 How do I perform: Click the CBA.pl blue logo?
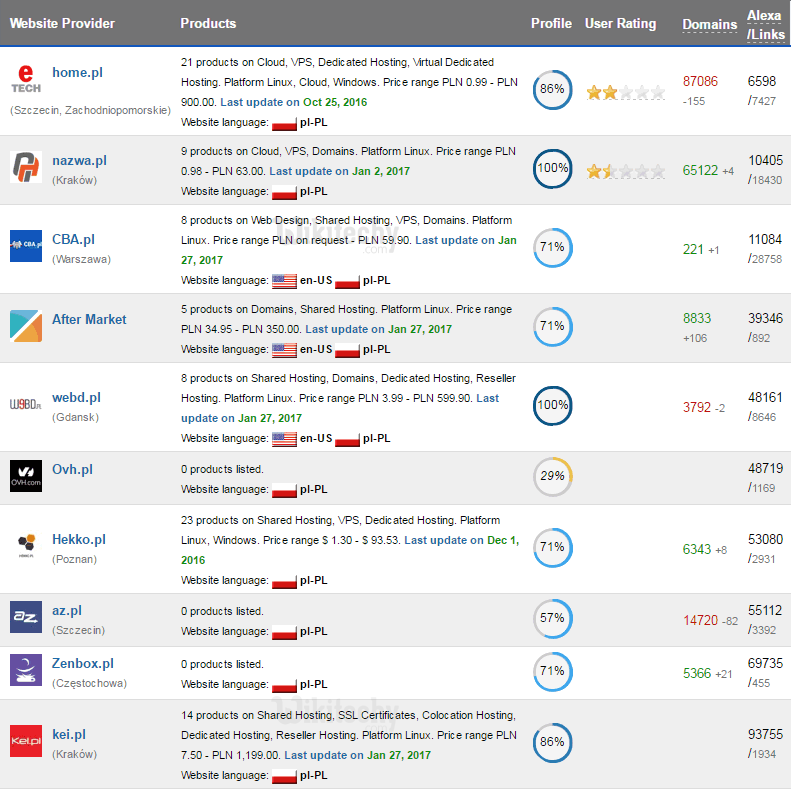click(x=25, y=246)
